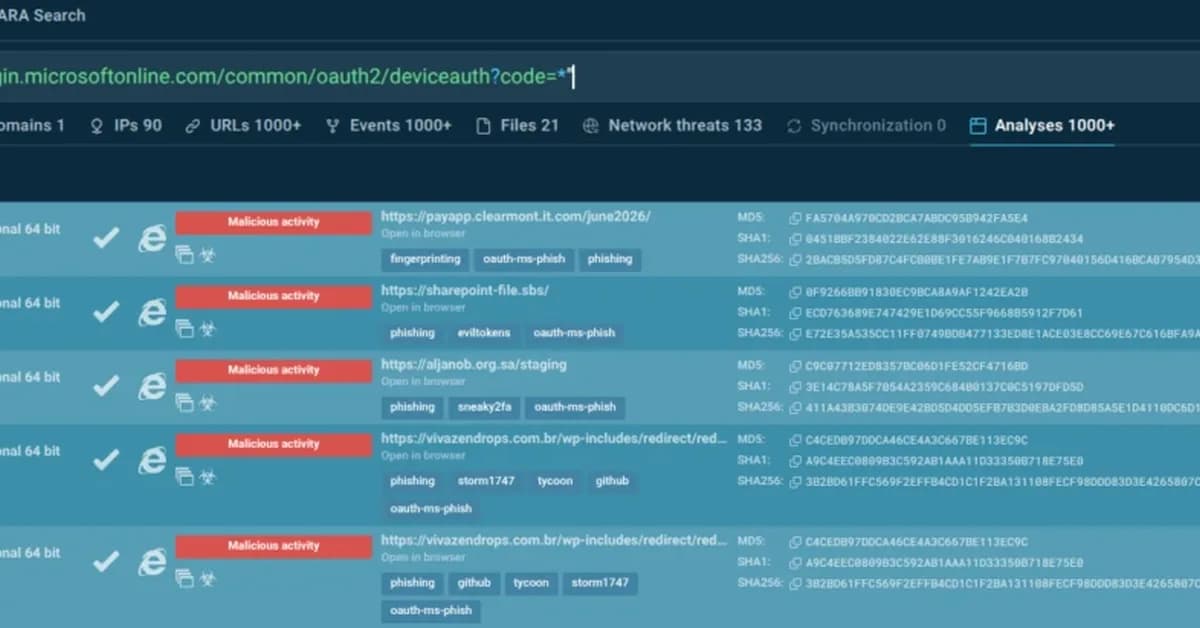Click the window icon under payapp row's Malicious badge
The height and width of the screenshot is (628, 1200).
(184, 255)
